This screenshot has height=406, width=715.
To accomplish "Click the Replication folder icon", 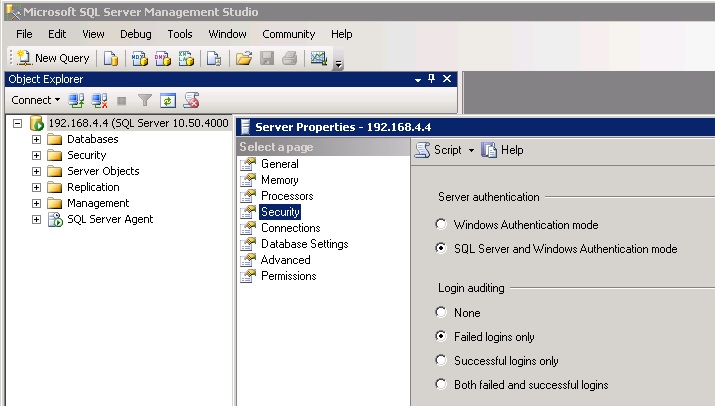I will 55,187.
